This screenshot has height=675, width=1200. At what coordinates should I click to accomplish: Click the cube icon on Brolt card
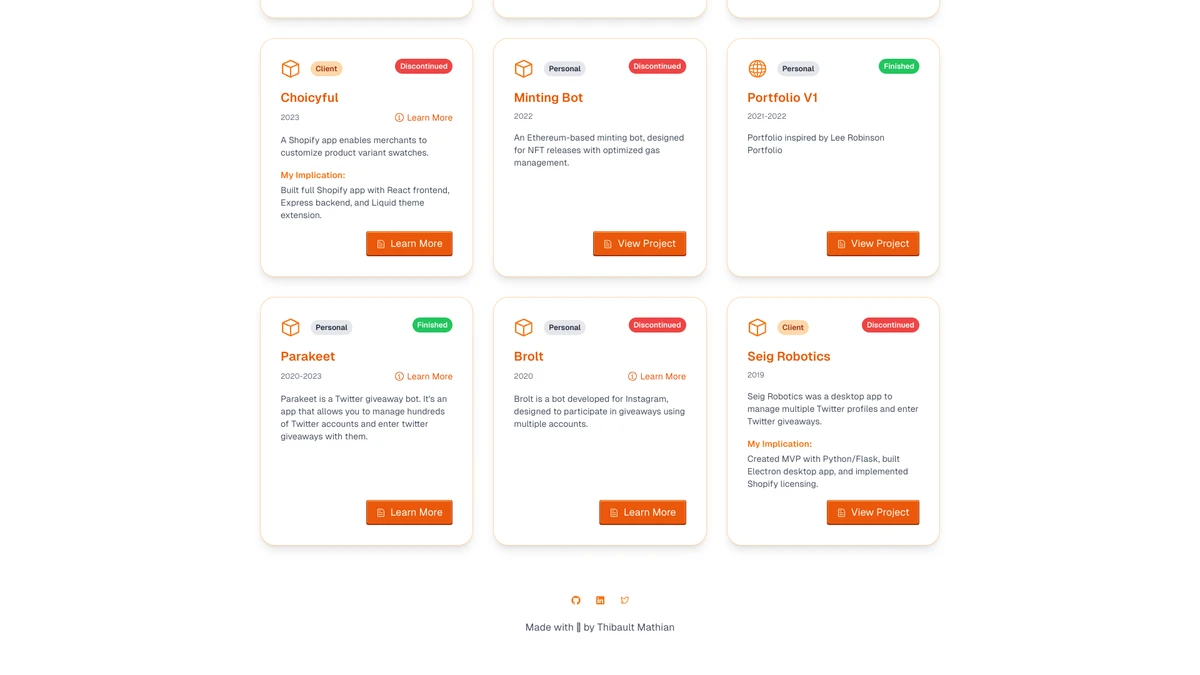tap(523, 327)
